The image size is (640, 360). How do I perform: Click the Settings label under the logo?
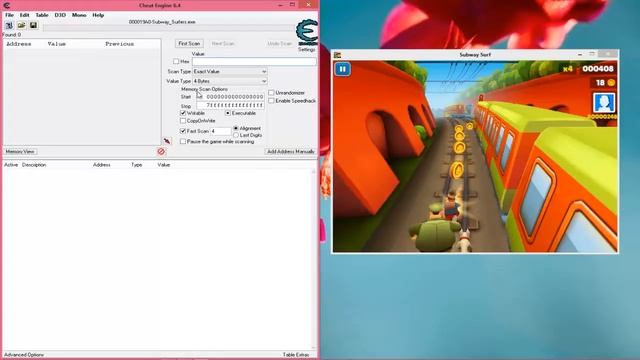point(307,49)
